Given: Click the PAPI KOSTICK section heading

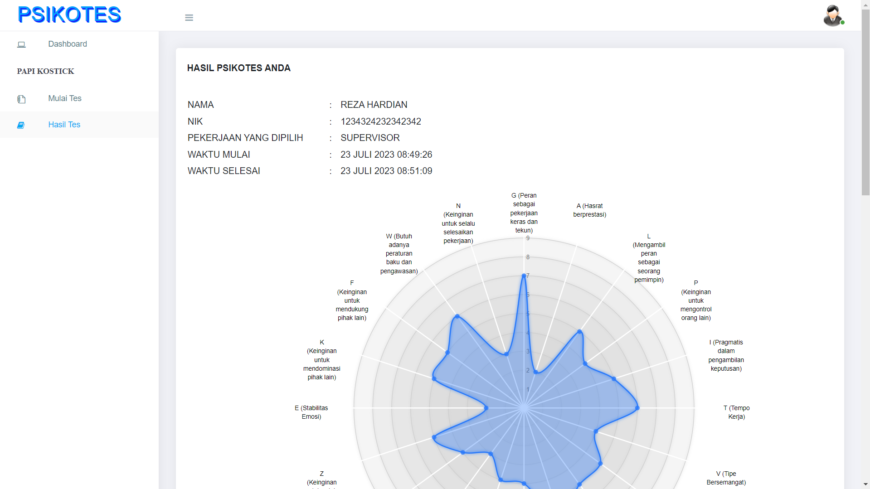Looking at the screenshot, I should tap(45, 71).
